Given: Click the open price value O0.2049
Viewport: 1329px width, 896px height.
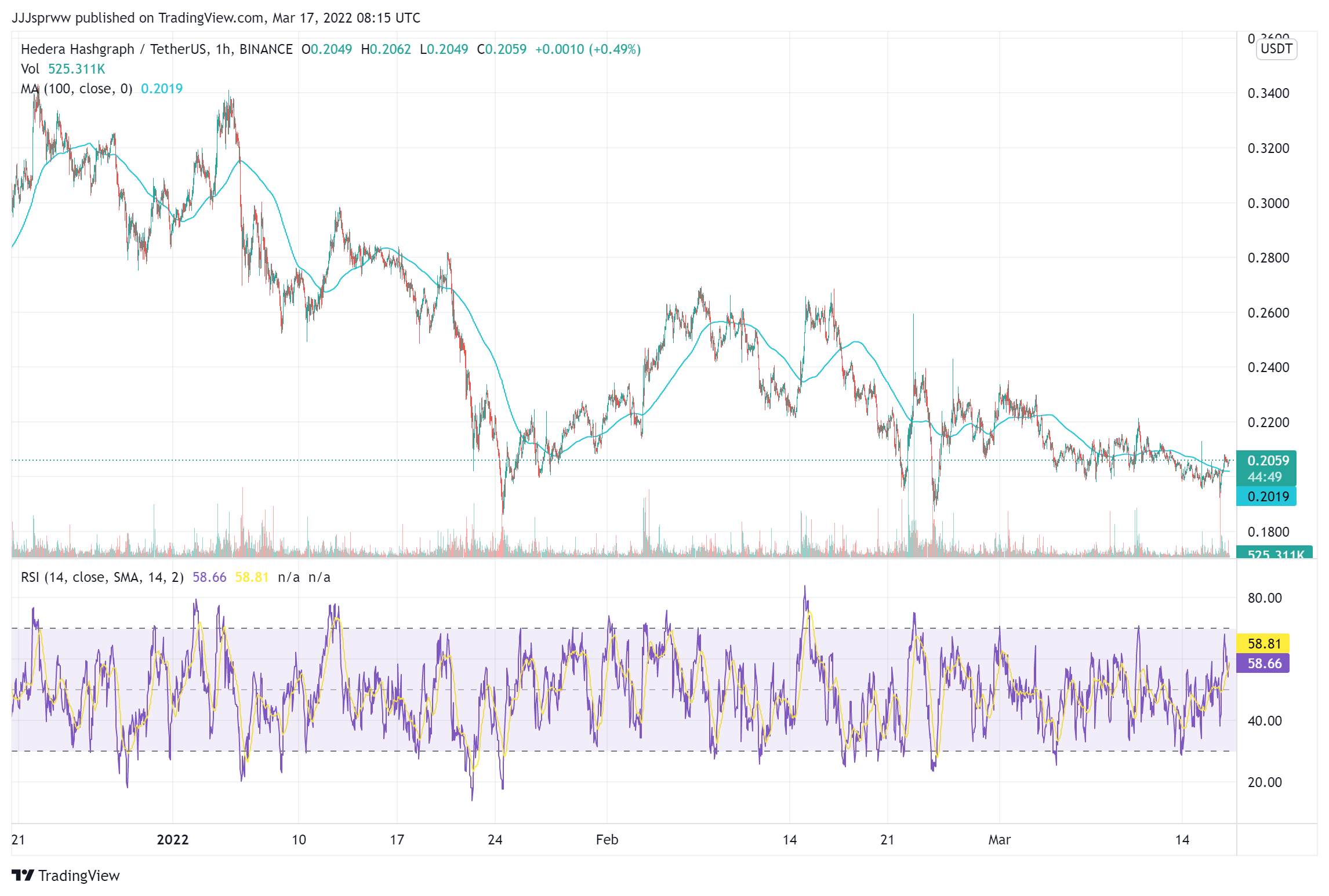Looking at the screenshot, I should point(326,49).
